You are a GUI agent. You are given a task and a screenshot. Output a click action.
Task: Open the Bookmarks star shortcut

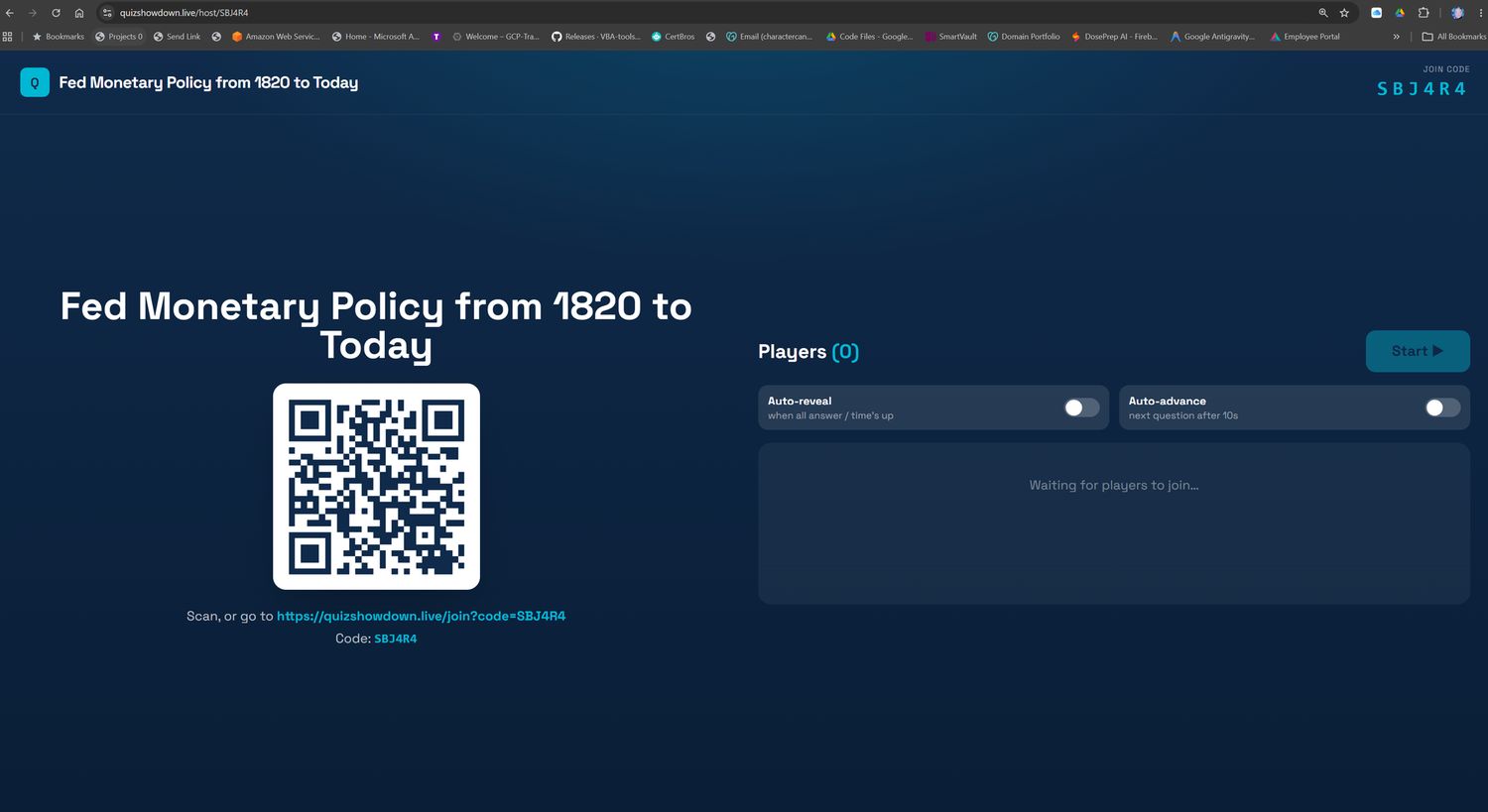(x=59, y=37)
